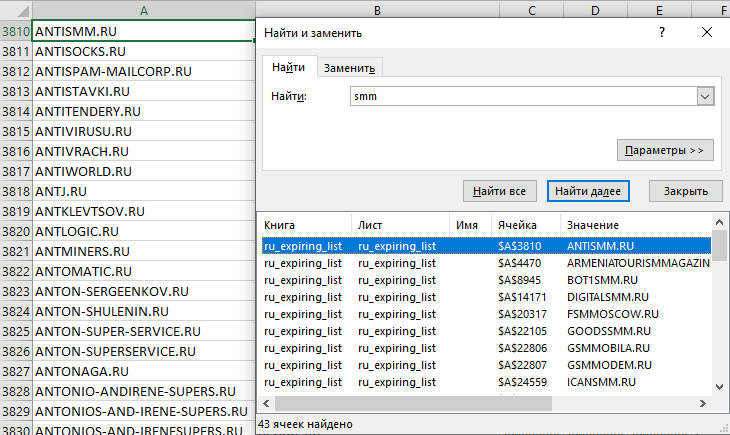This screenshot has height=435, width=730.
Task: Expand the search history dropdown arrow
Action: pos(705,96)
